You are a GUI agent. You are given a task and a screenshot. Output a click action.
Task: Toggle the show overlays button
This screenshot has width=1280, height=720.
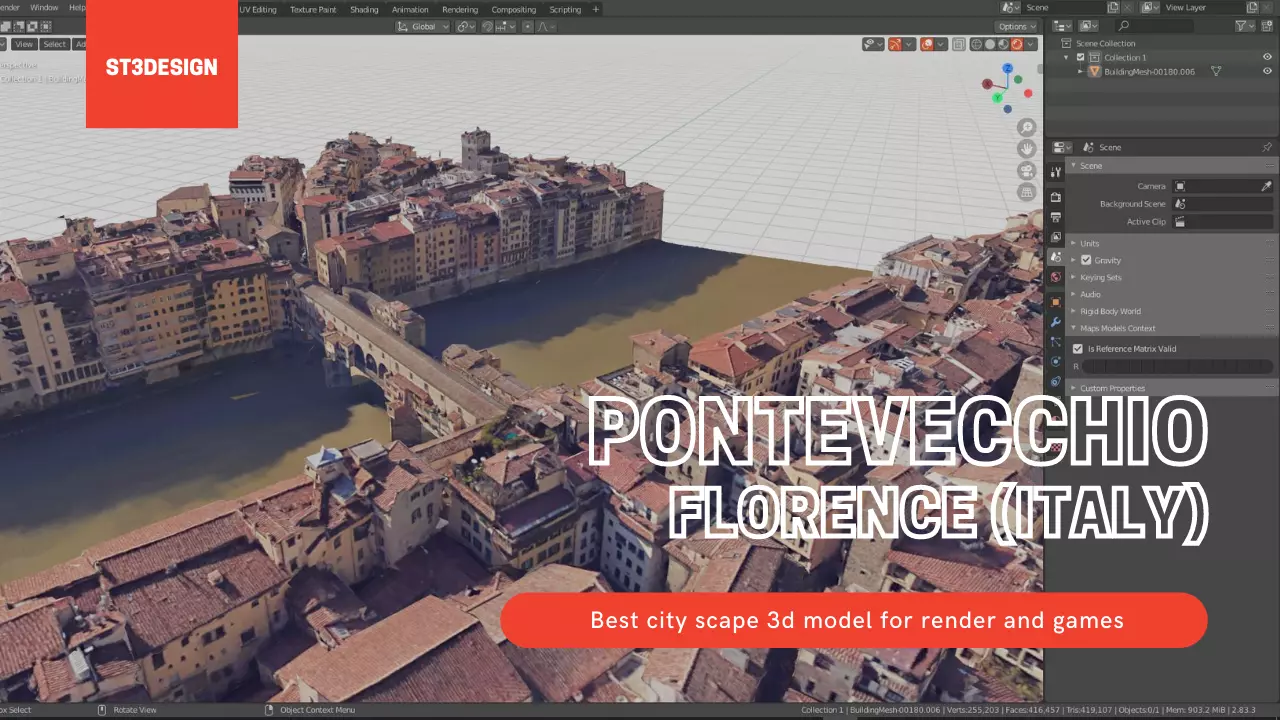coord(927,44)
